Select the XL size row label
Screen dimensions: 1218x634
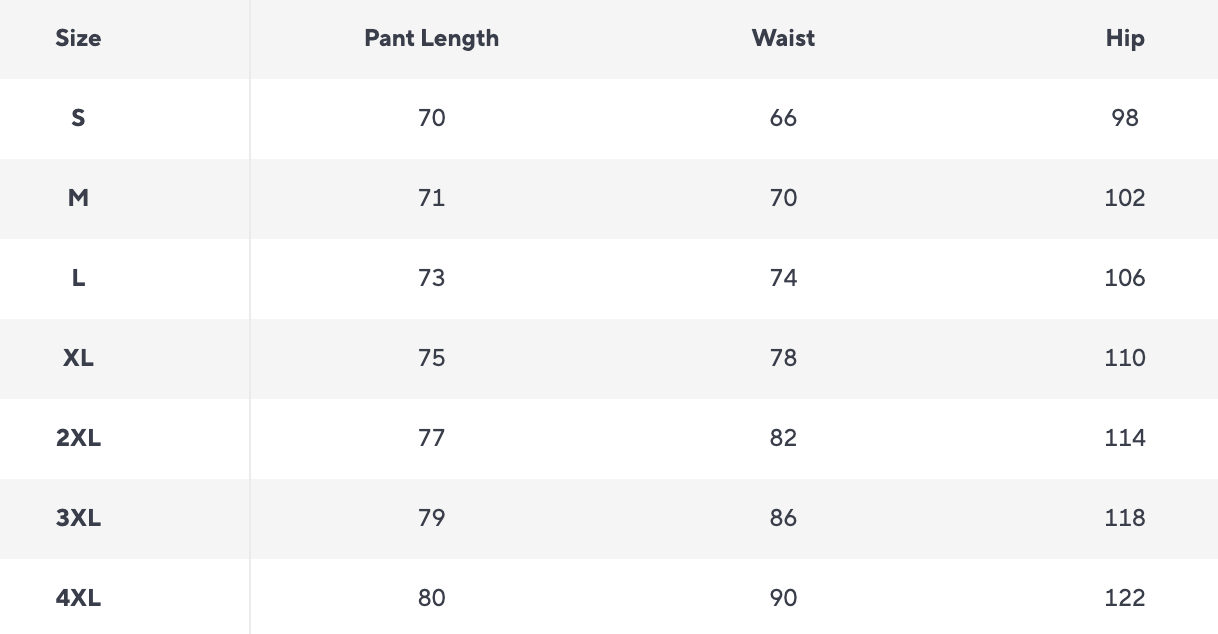tap(78, 358)
